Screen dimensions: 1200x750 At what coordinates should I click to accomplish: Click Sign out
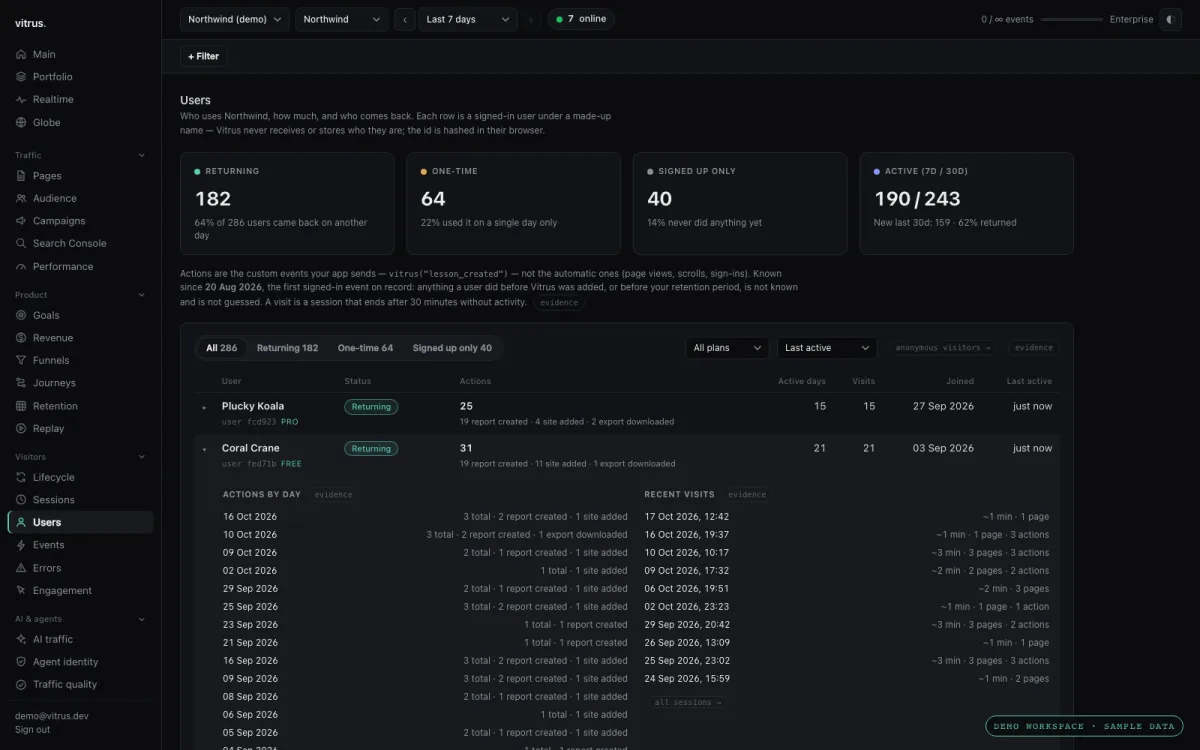pyautogui.click(x=32, y=730)
